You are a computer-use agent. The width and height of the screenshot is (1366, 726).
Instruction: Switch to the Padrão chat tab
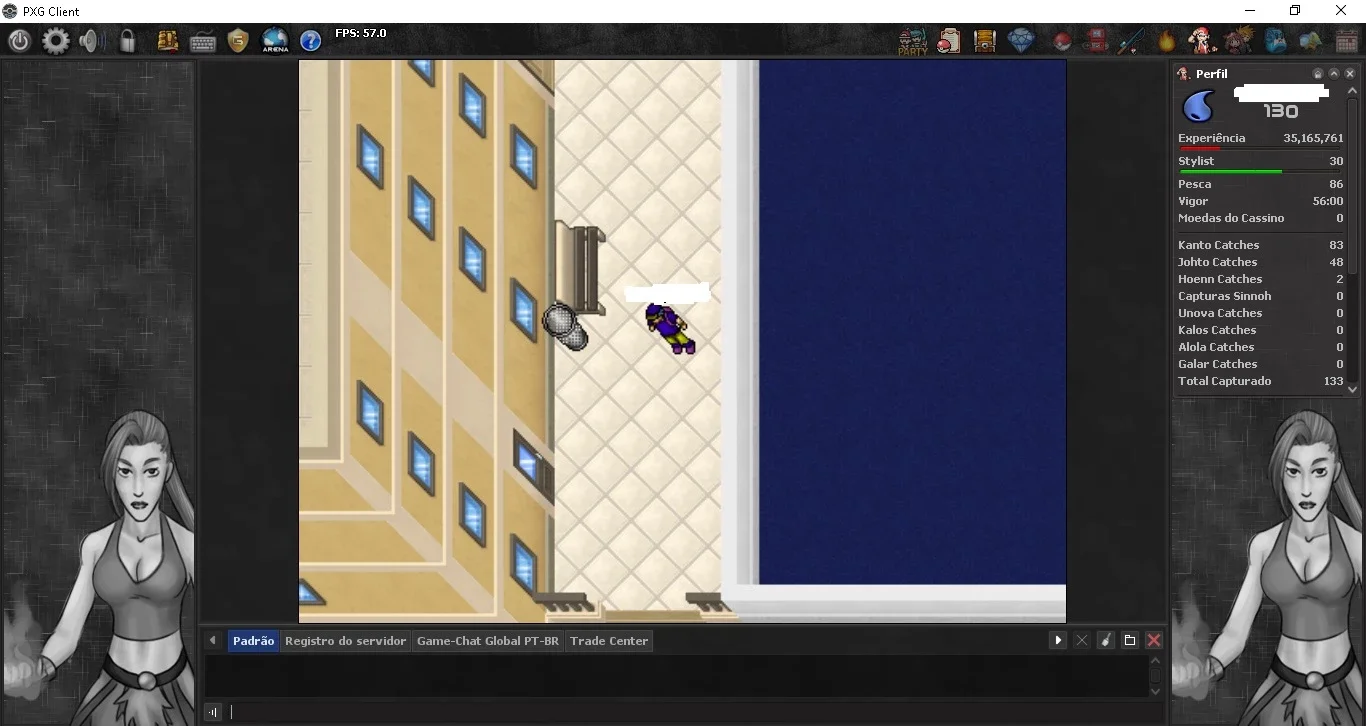pos(253,641)
